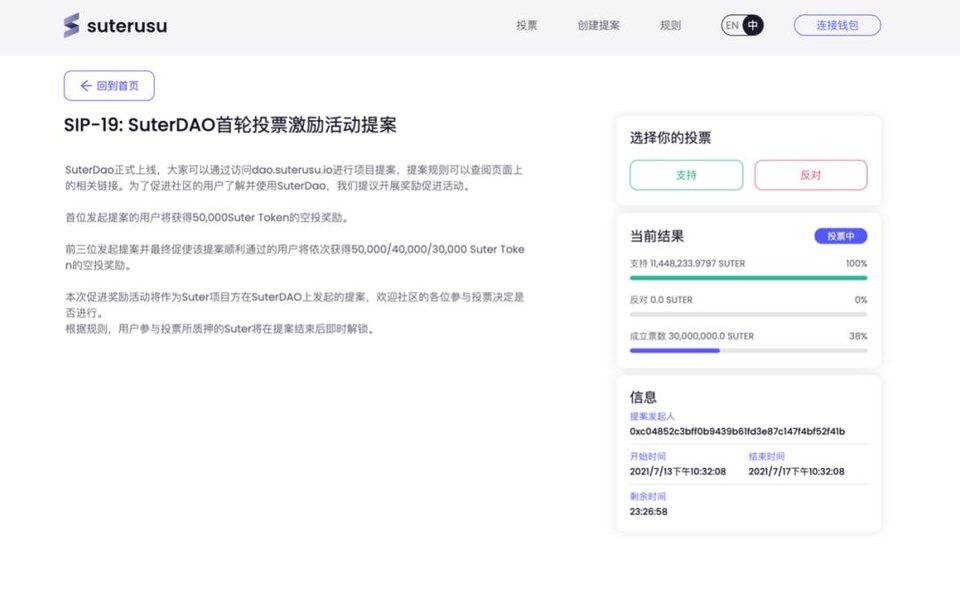Click the end time 2021/7/17下午10:32:08

[797, 472]
